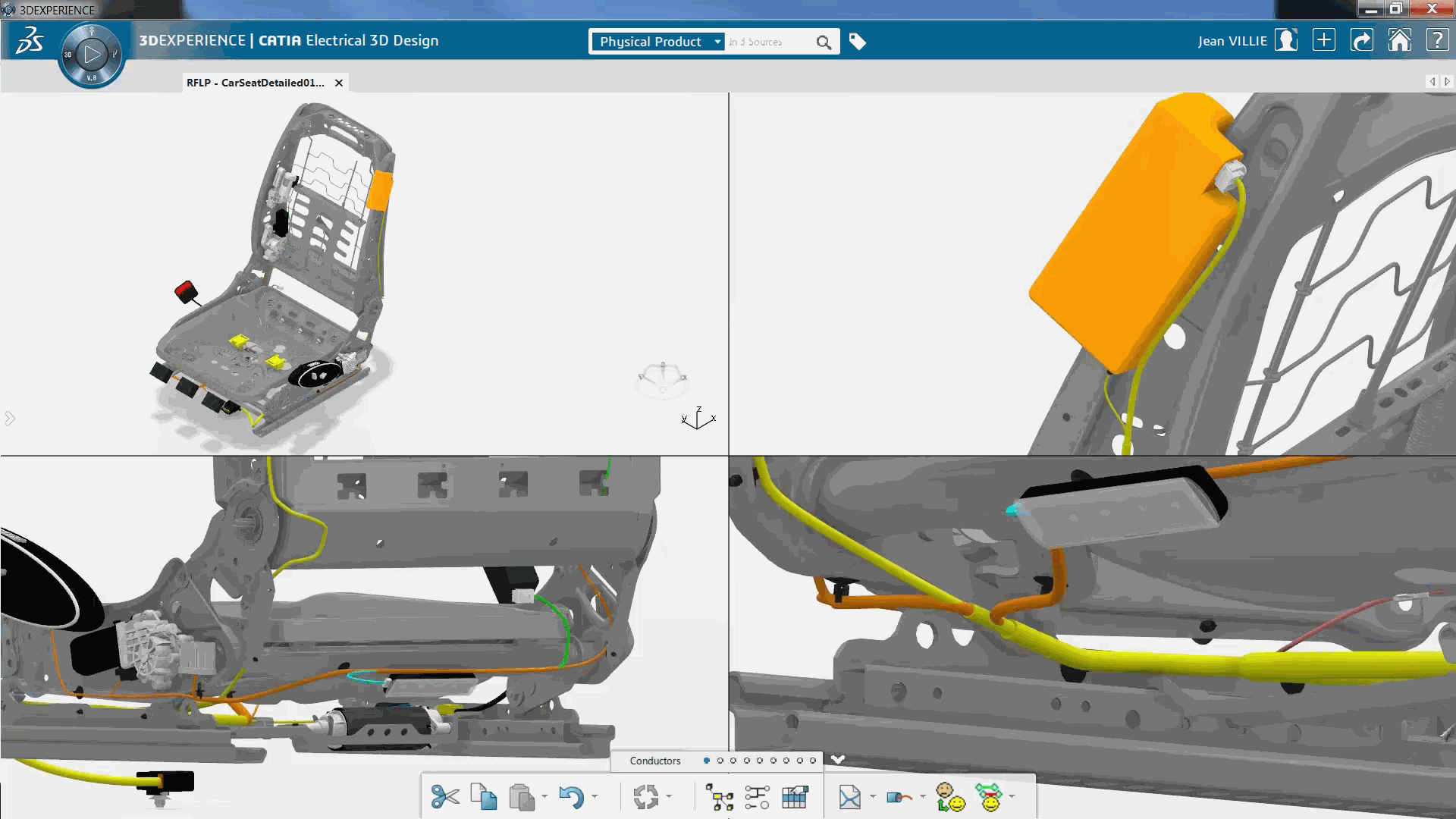The image size is (1456, 819).
Task: Select ninth action bar page dot
Action: tap(813, 761)
